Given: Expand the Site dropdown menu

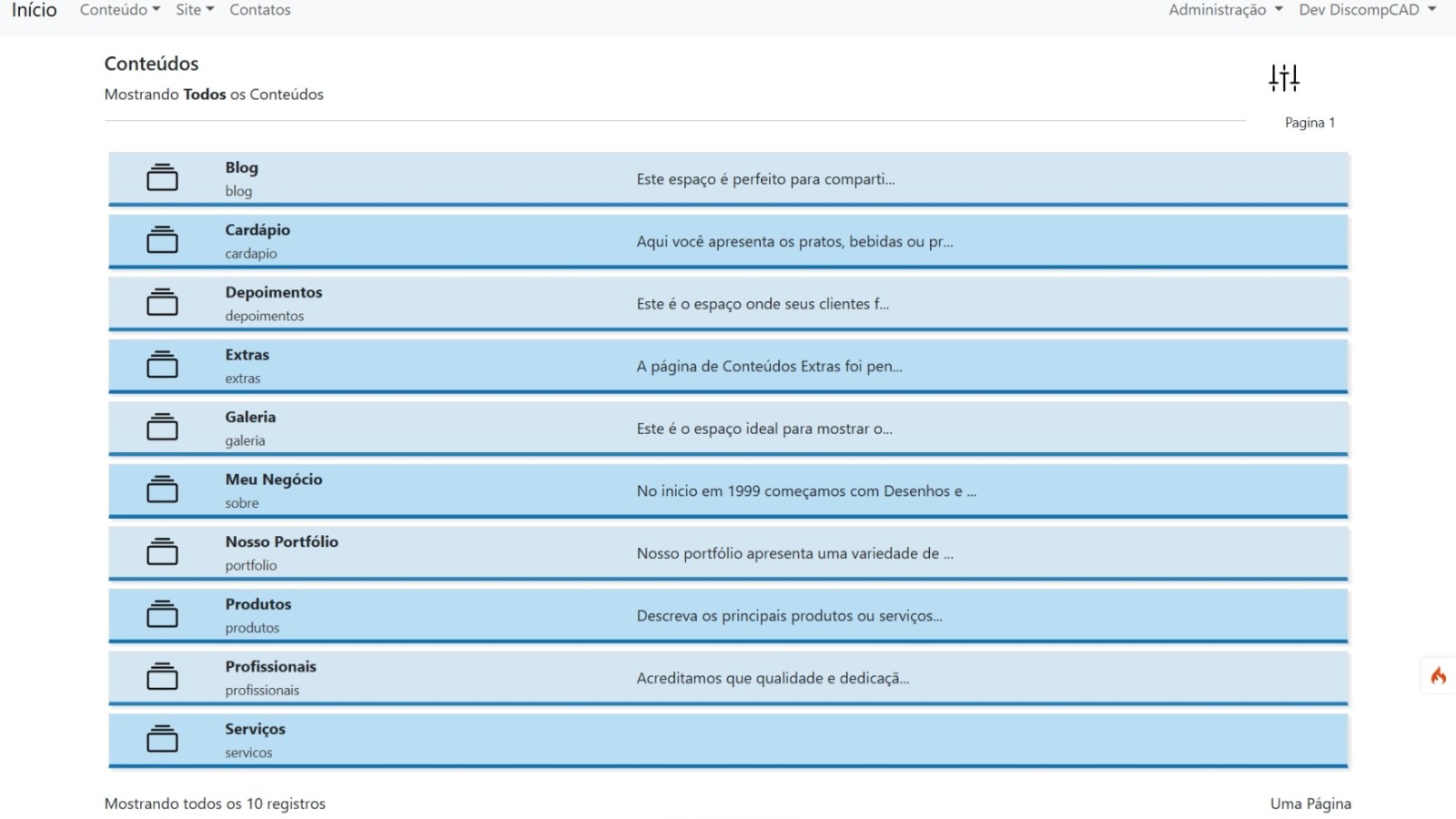Looking at the screenshot, I should click(194, 10).
